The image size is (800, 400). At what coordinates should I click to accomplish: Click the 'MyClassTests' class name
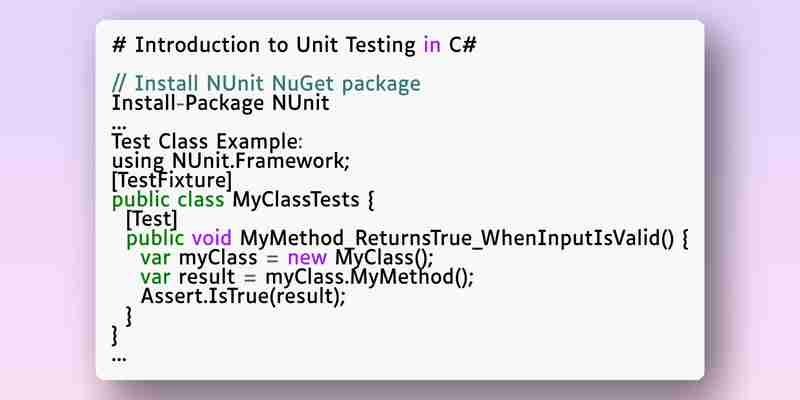coord(296,199)
